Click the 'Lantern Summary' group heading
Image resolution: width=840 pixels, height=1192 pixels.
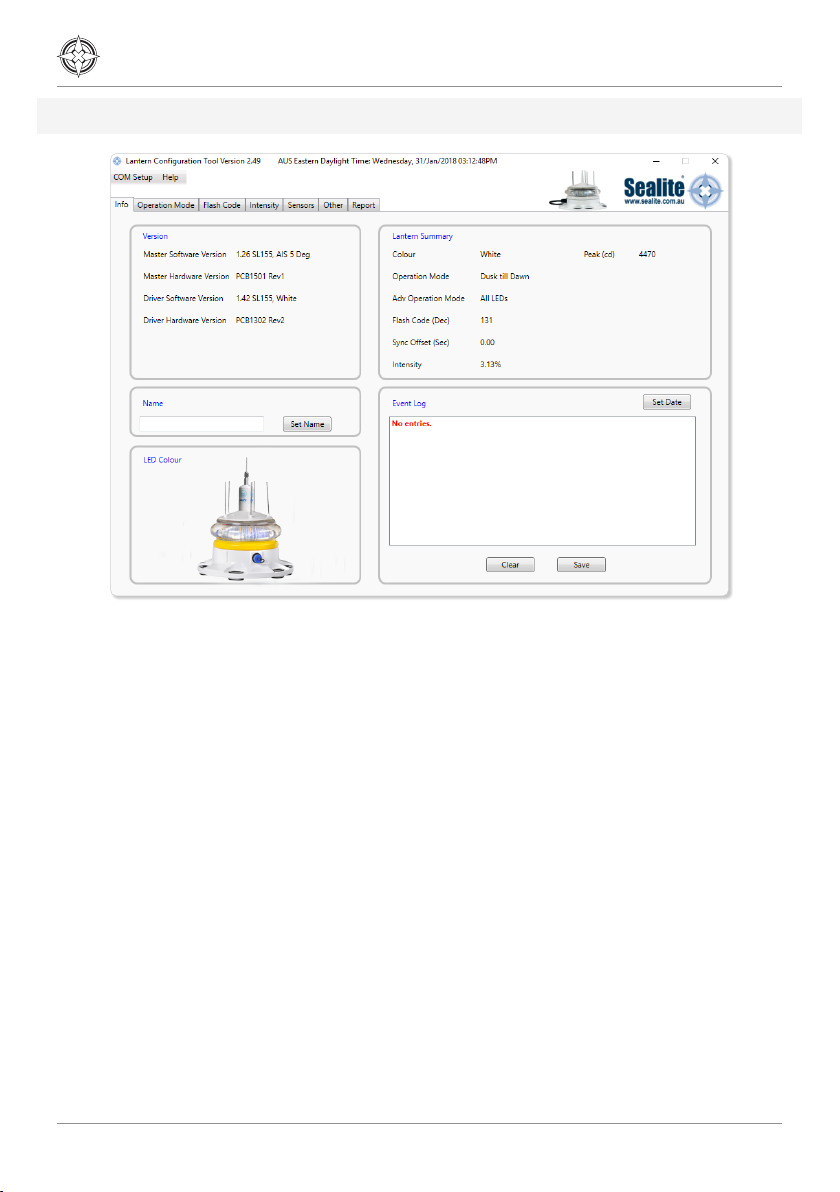pos(422,236)
